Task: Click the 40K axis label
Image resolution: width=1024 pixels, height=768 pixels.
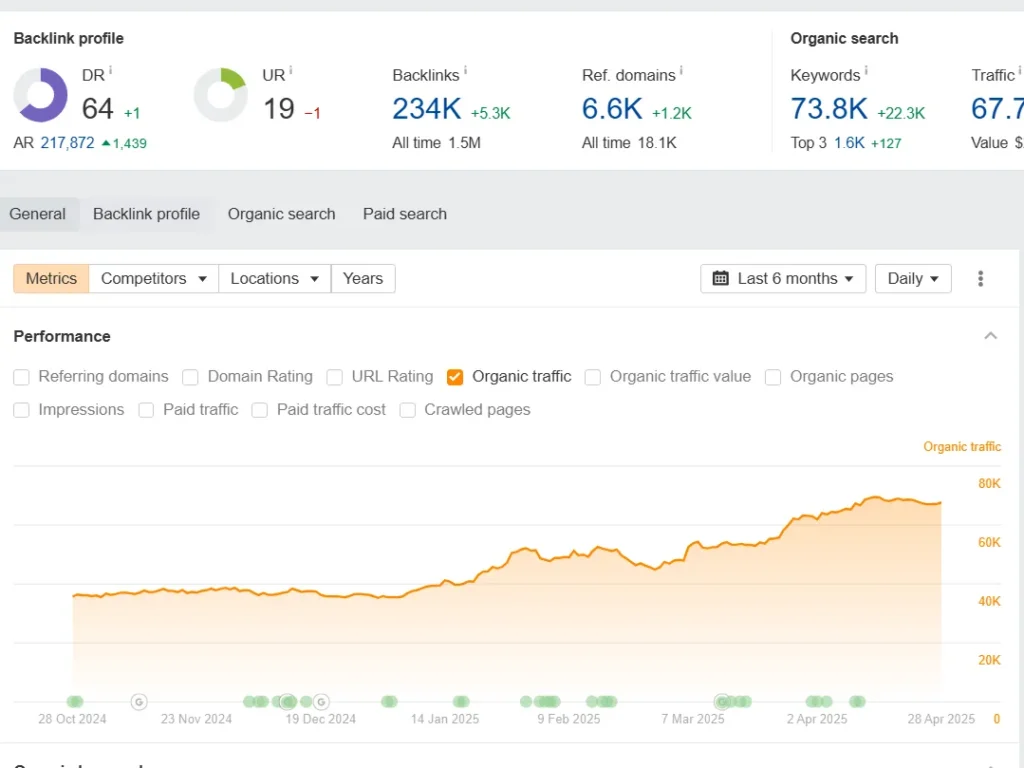Action: tap(989, 601)
